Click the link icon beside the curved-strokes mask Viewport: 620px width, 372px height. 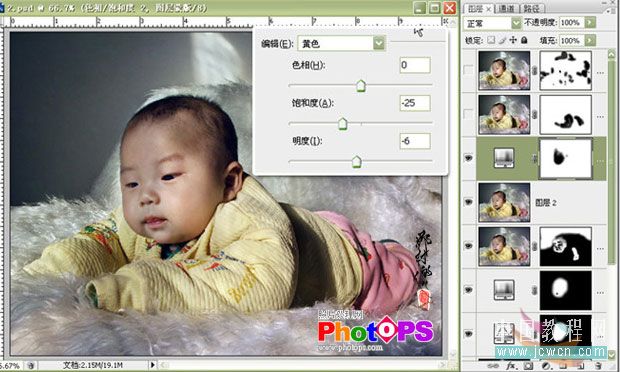[535, 115]
